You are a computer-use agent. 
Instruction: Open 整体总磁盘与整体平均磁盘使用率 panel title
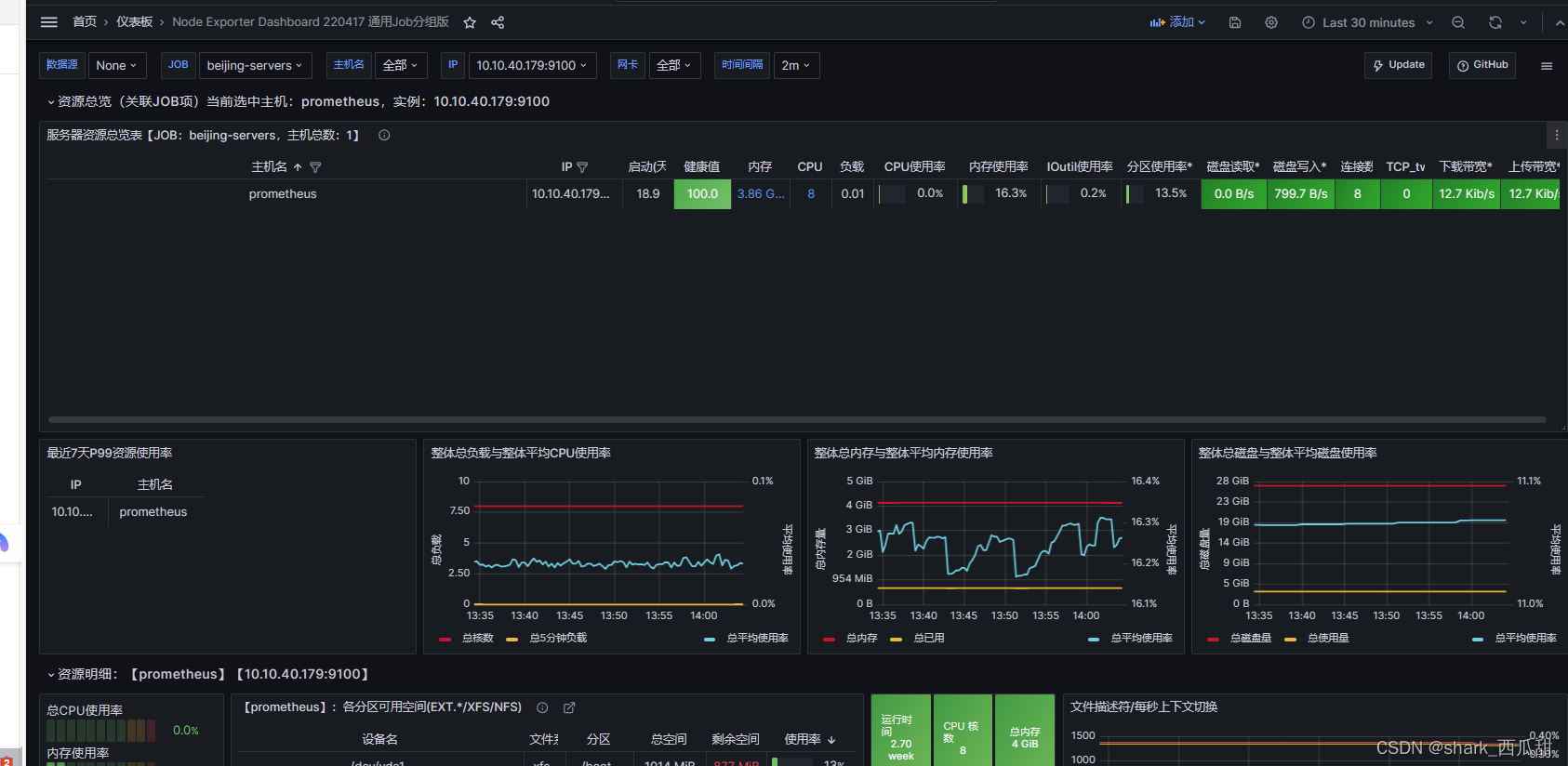point(1288,454)
